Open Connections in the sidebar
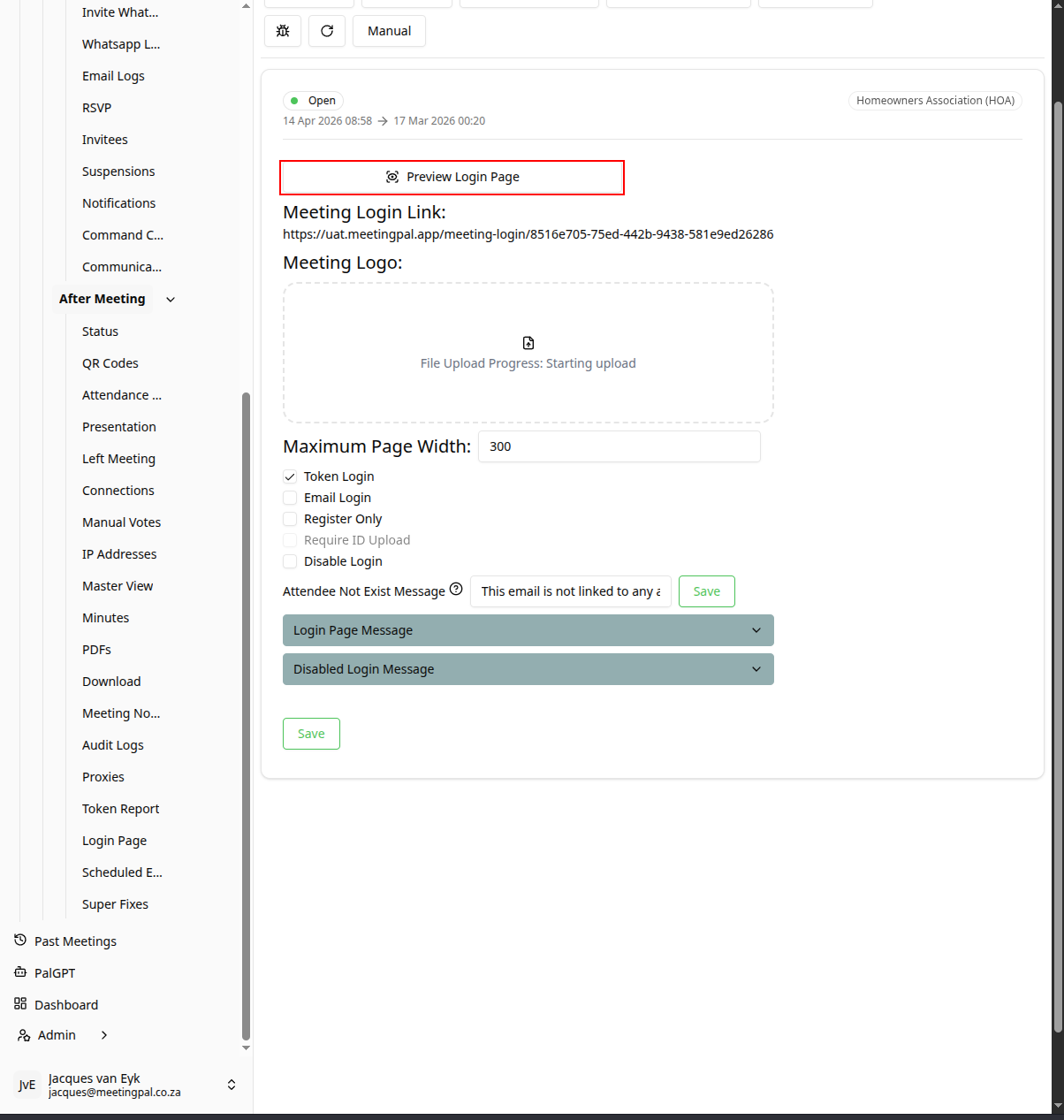This screenshot has width=1064, height=1120. click(x=118, y=491)
